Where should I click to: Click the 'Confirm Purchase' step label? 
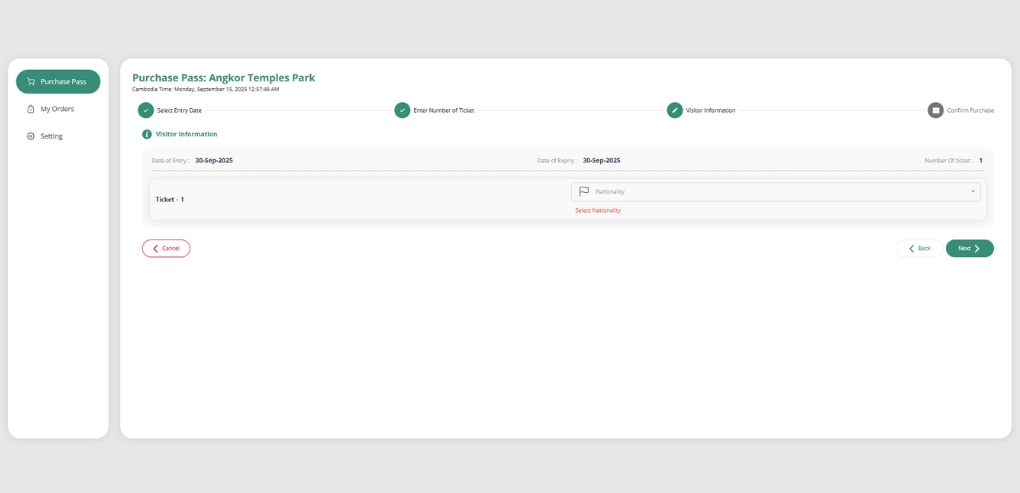click(x=971, y=111)
